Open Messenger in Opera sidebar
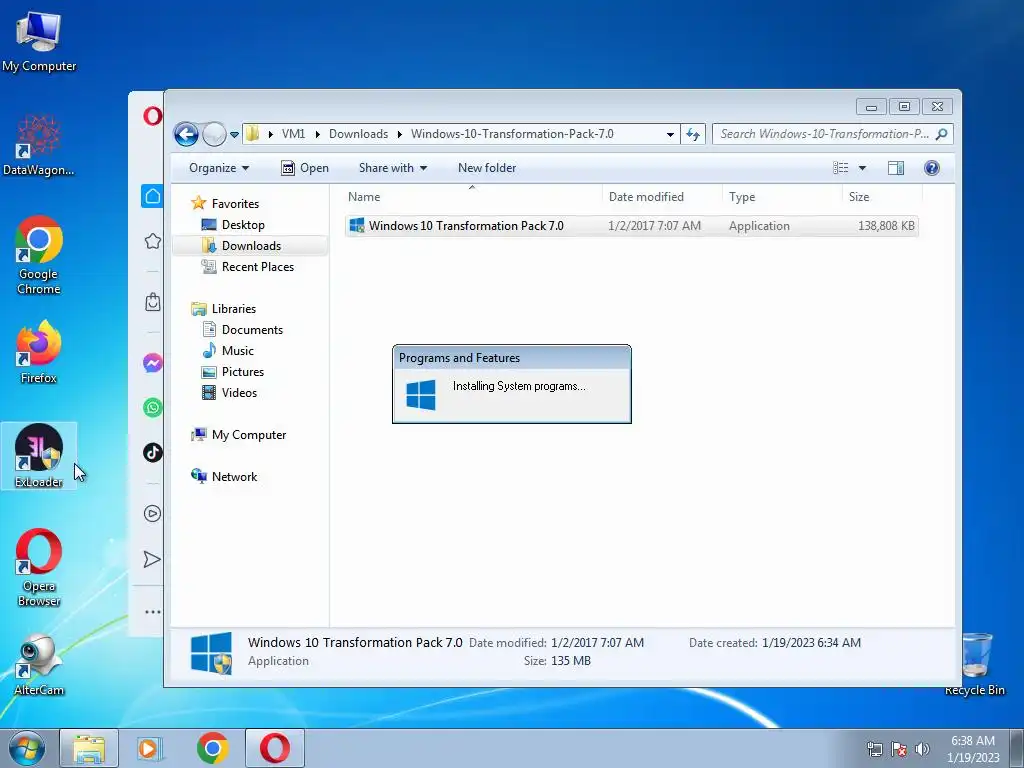Screen dimensions: 1024x768 tap(152, 363)
